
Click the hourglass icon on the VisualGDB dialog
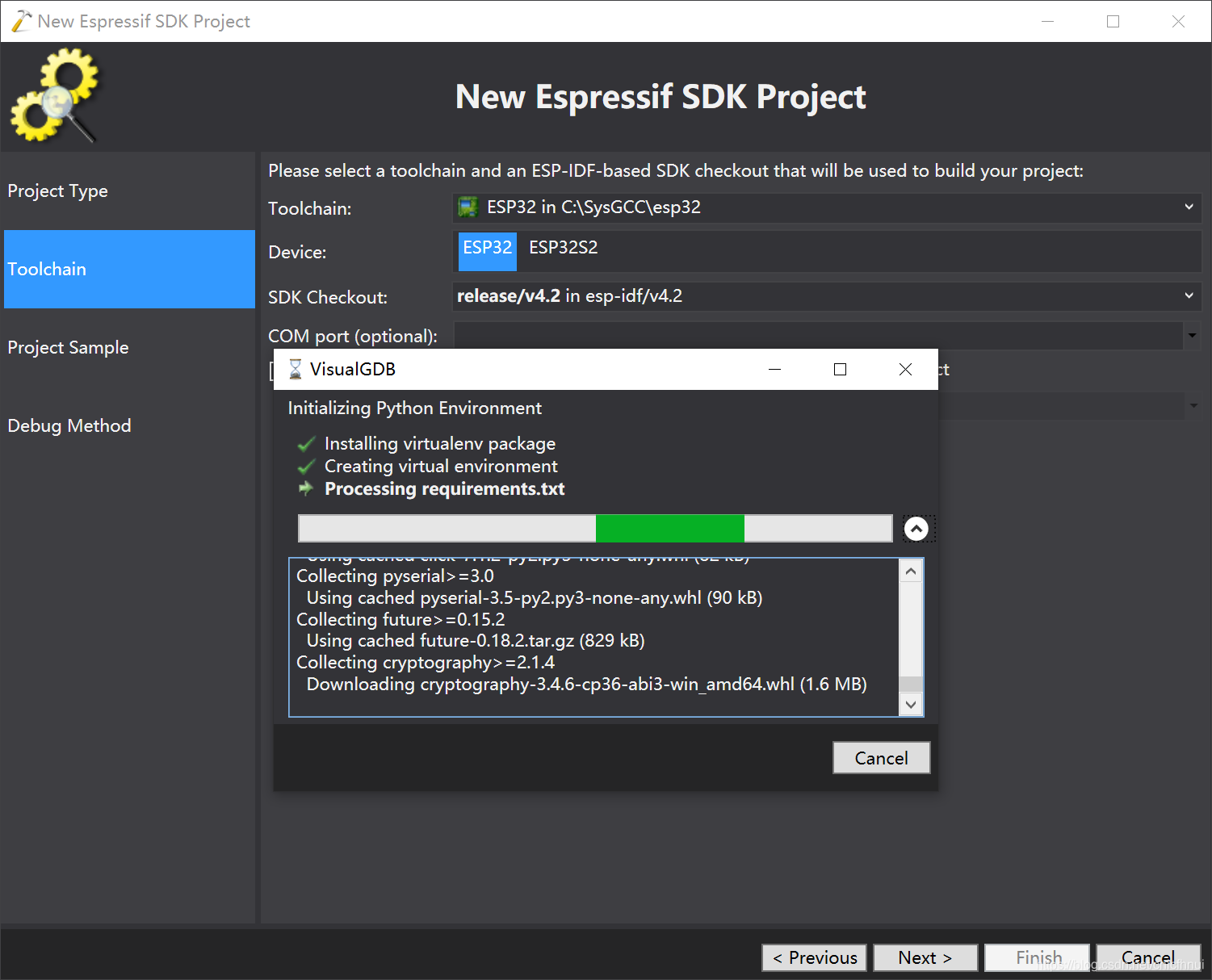point(294,369)
